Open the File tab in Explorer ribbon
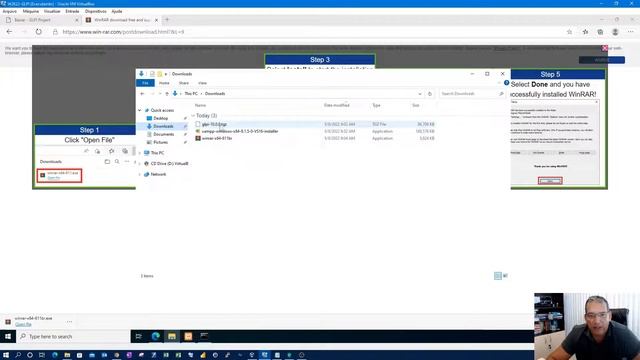The width and height of the screenshot is (640, 360). pos(145,83)
